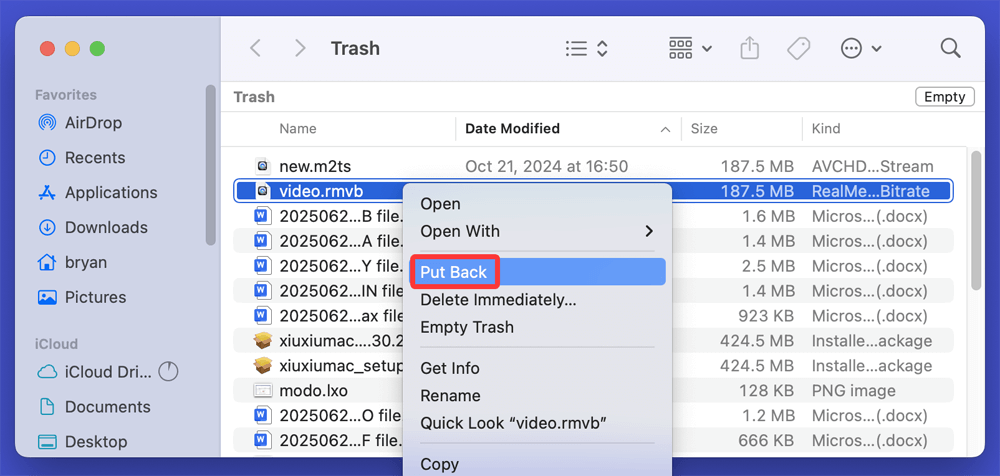1000x476 pixels.
Task: Open the More actions ellipsis menu
Action: pyautogui.click(x=860, y=48)
